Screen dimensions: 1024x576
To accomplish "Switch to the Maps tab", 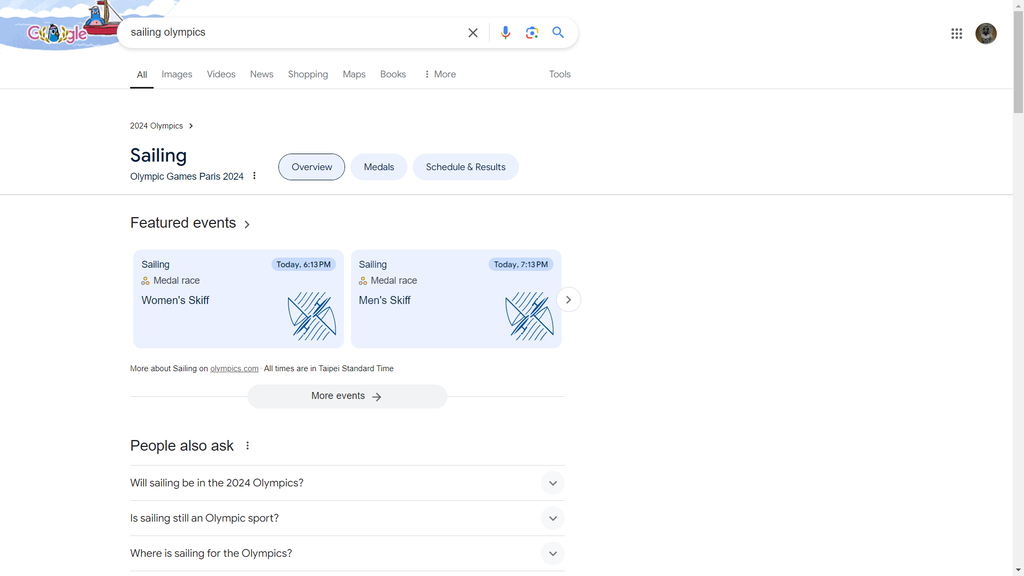I will click(x=354, y=74).
